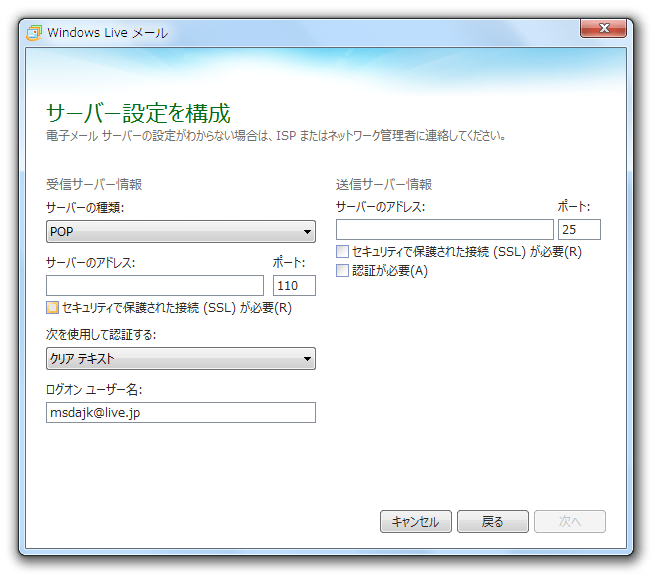Image resolution: width=655 pixels, height=576 pixels.
Task: Enable SSL checkbox for outgoing server
Action: [x=342, y=251]
